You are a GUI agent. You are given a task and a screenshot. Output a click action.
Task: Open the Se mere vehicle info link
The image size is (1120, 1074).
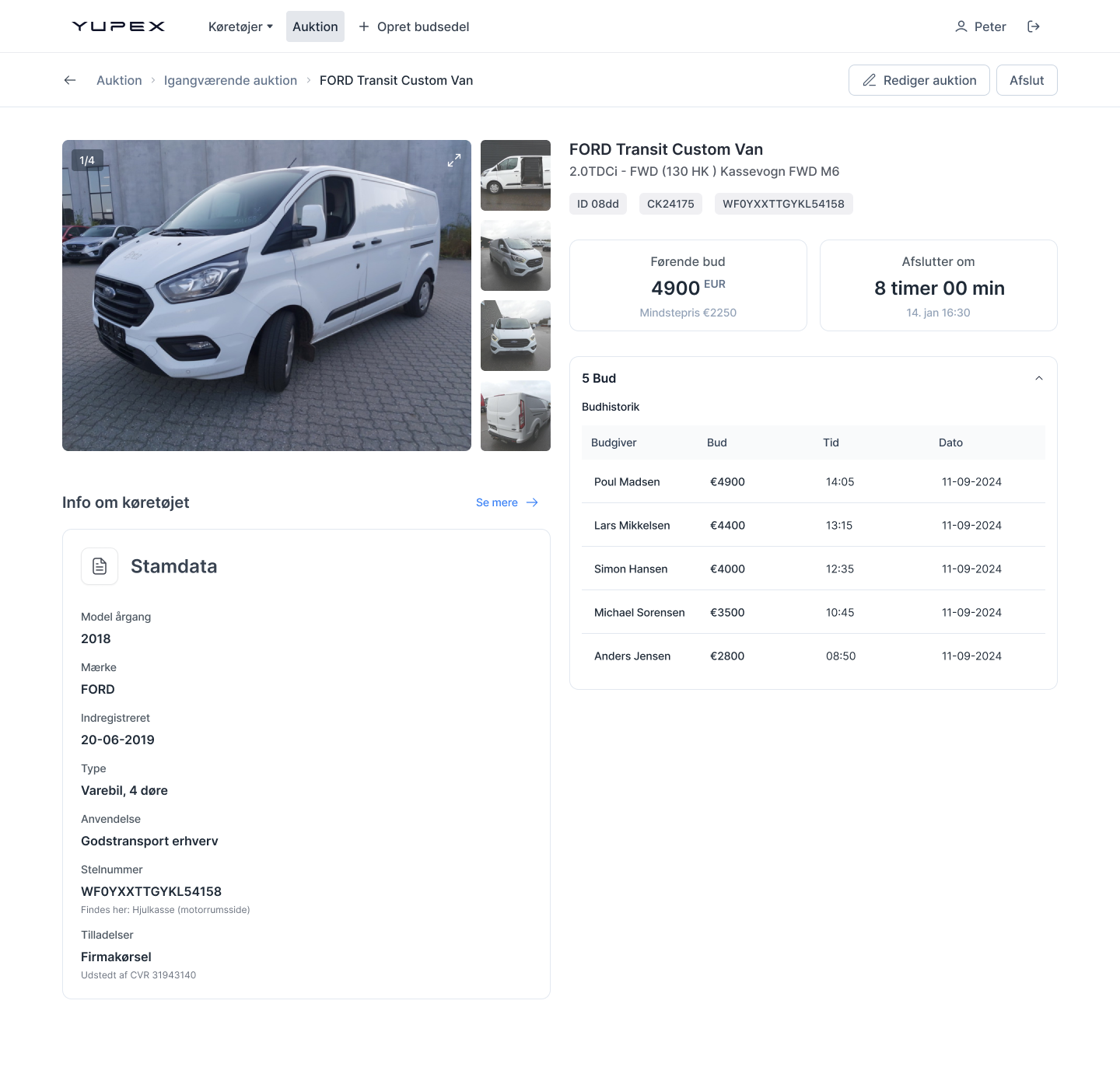pyautogui.click(x=506, y=502)
